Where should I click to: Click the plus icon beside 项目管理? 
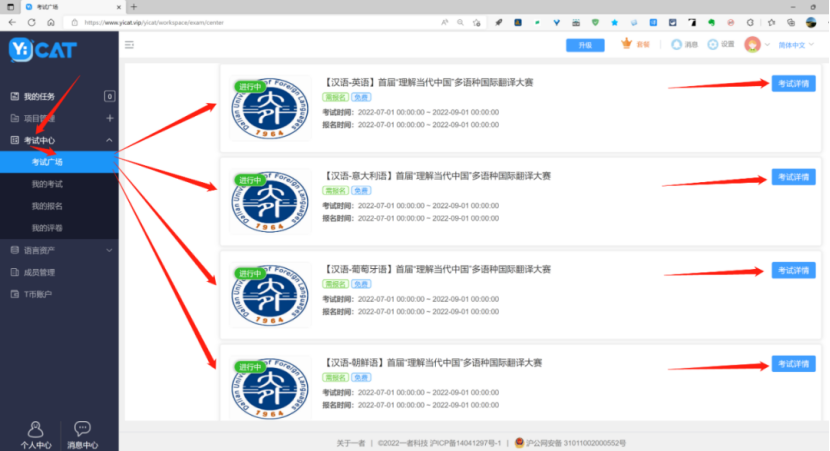[x=109, y=118]
